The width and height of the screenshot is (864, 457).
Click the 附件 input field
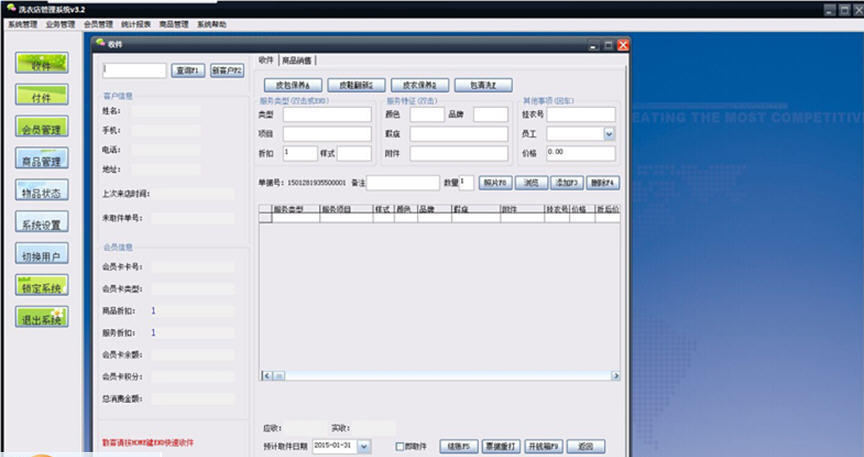pos(459,153)
